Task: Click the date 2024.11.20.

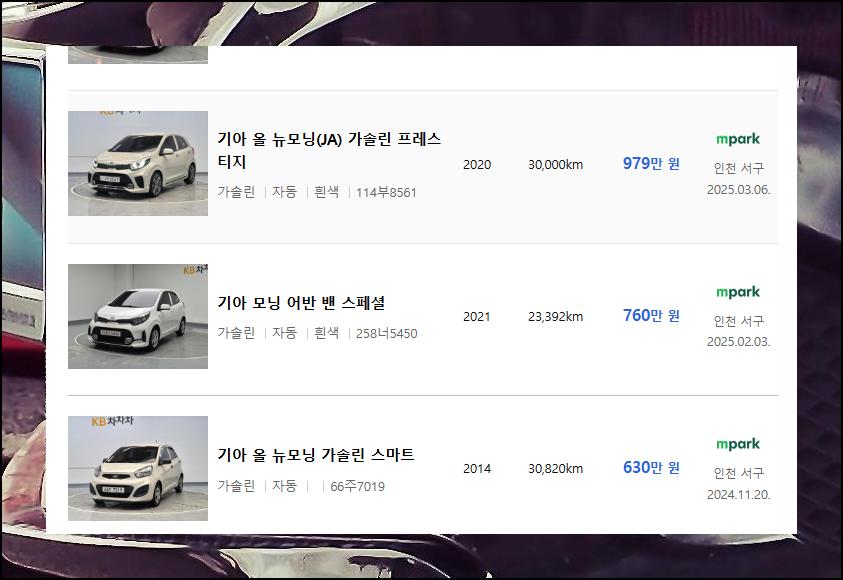Action: tap(739, 495)
